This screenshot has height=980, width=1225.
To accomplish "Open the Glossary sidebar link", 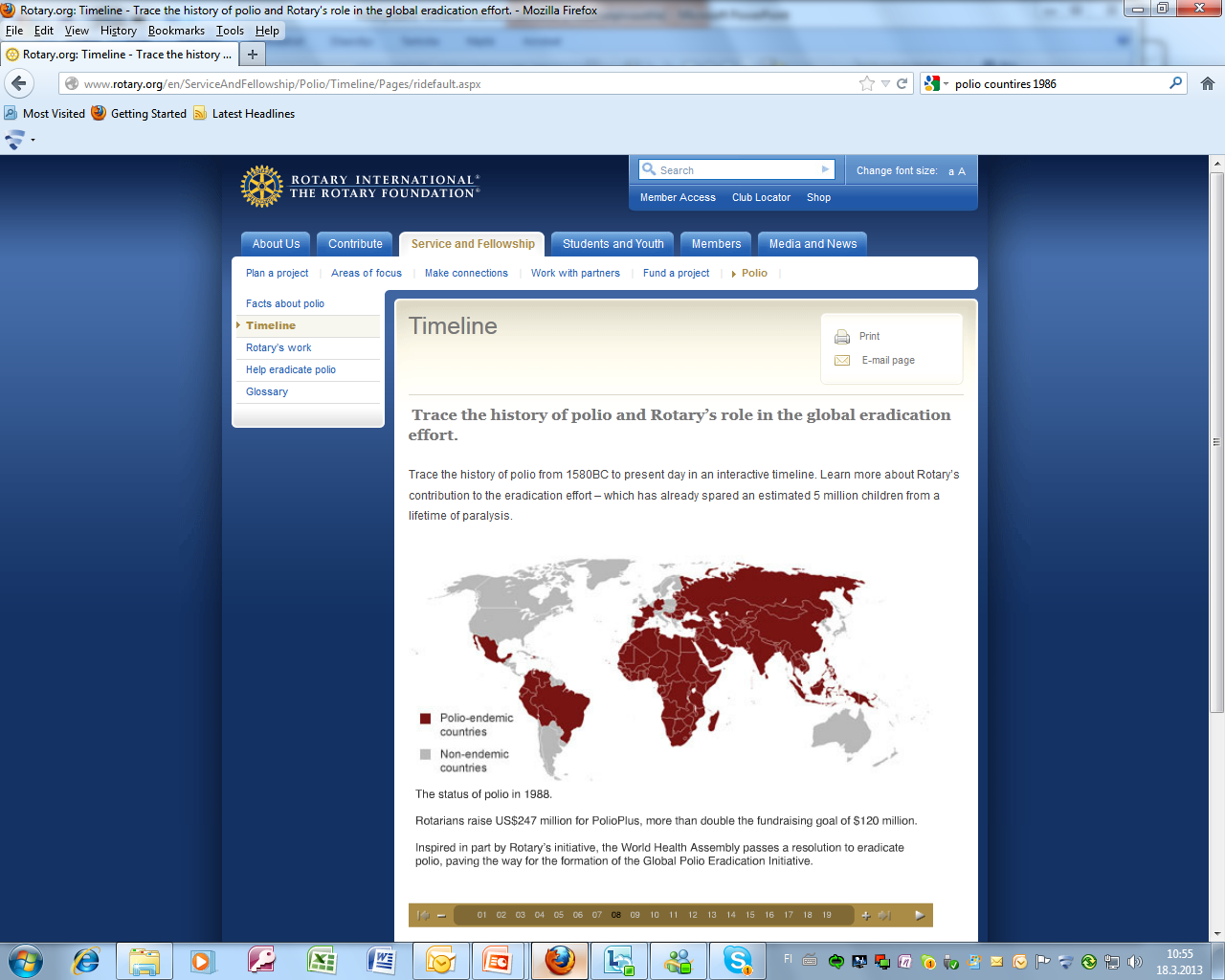I will coord(267,391).
